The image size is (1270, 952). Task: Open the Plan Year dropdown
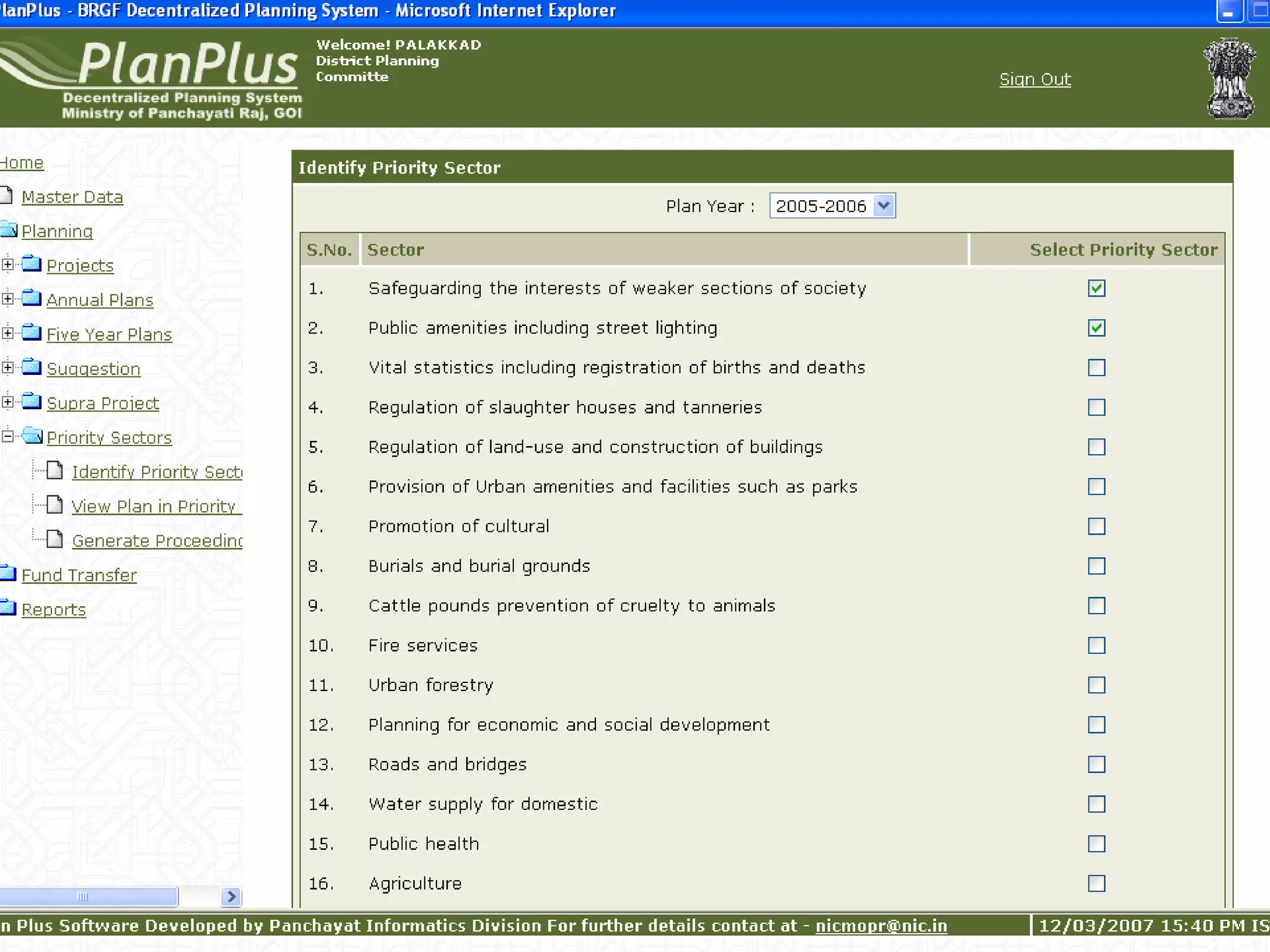pos(884,205)
